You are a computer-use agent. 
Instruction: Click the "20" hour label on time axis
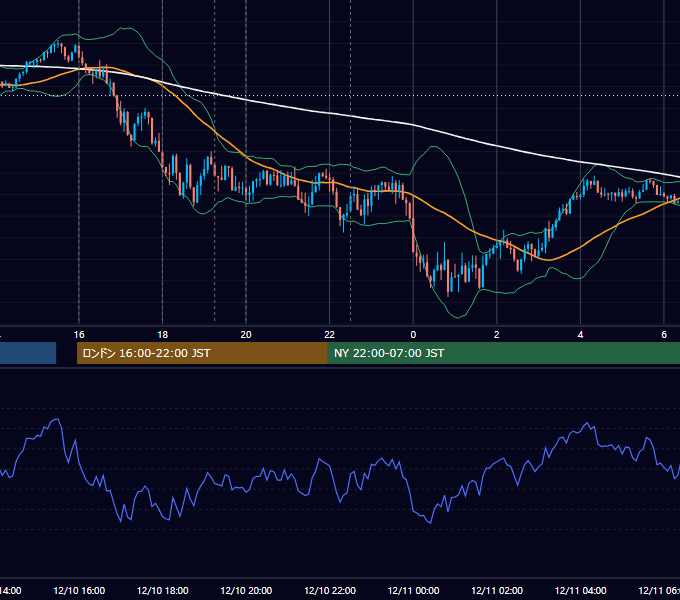tap(246, 334)
